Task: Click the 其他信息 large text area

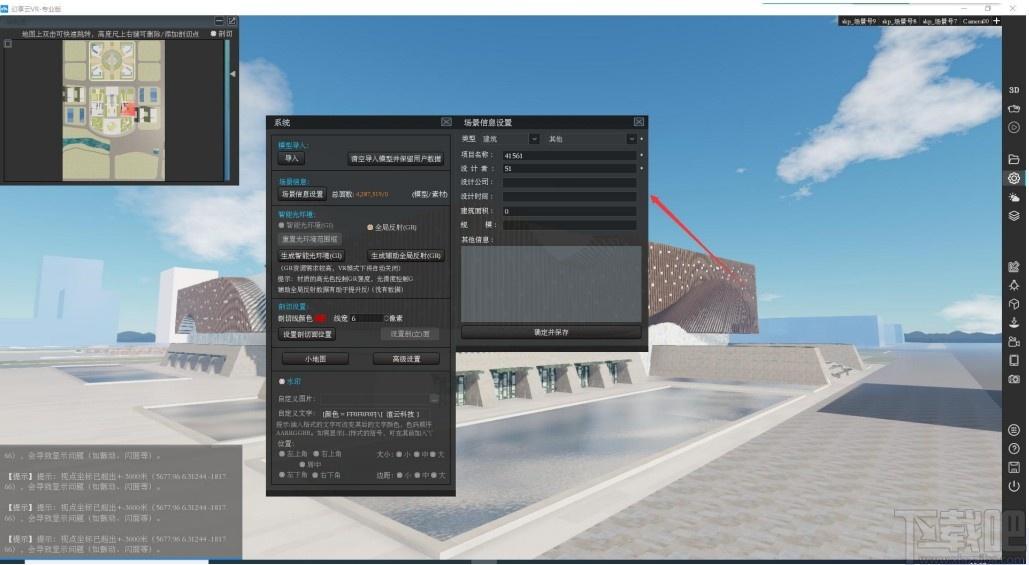Action: (x=551, y=283)
